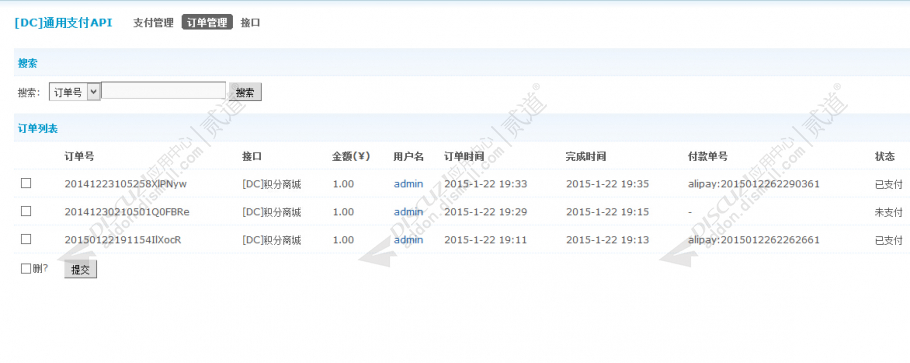Click 已支付 status of first order
Screen dimensions: 910x363
(x=889, y=184)
